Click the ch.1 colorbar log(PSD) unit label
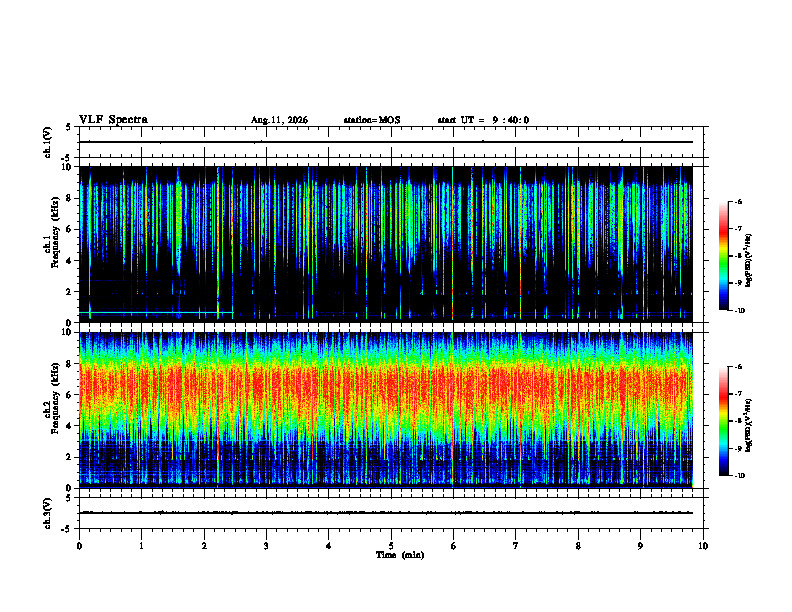792x612 pixels. click(x=748, y=261)
